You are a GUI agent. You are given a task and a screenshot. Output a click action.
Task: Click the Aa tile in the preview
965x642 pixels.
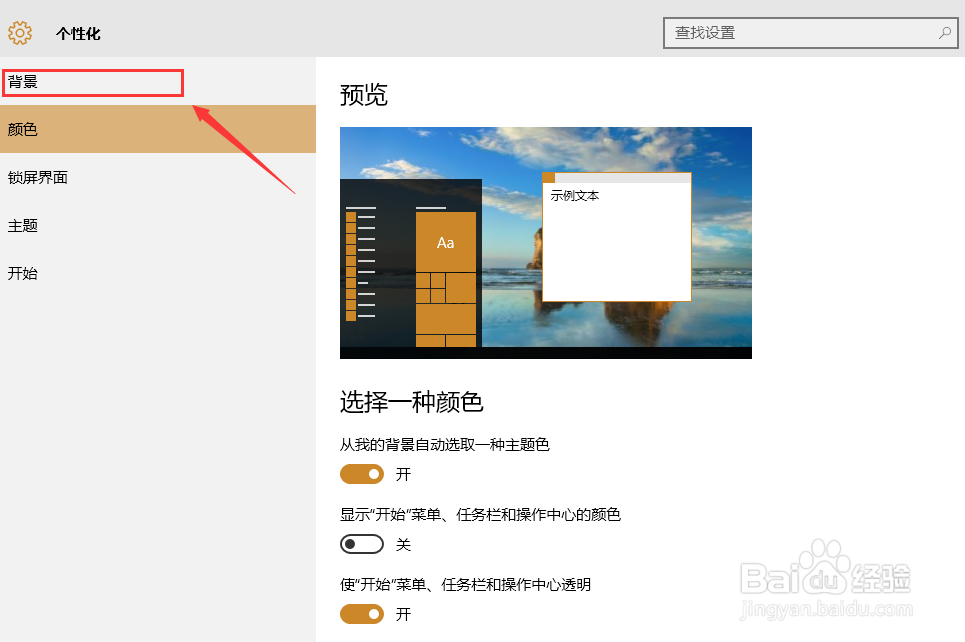point(446,241)
